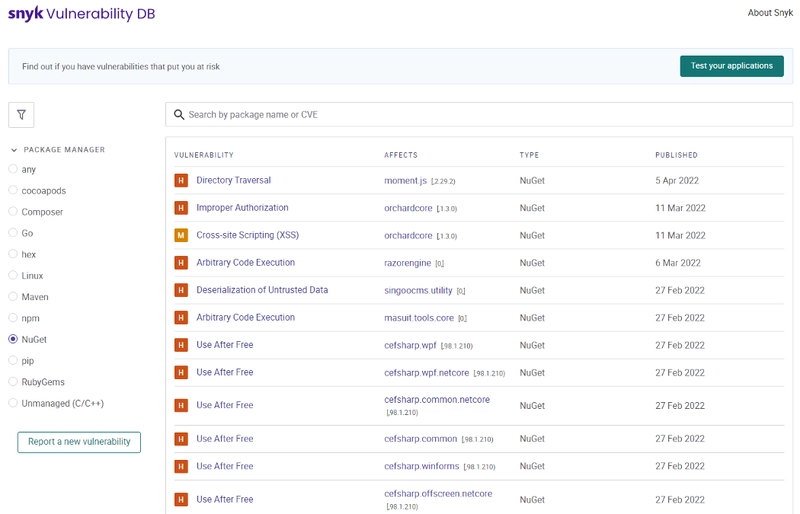Select the pip radio button
This screenshot has width=800, height=514.
13,360
